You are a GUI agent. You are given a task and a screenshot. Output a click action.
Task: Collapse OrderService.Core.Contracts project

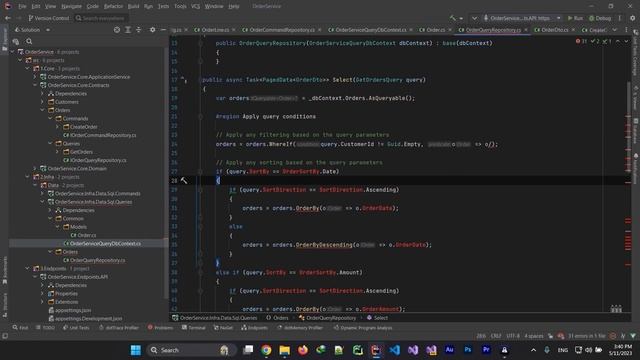pyautogui.click(x=35, y=85)
